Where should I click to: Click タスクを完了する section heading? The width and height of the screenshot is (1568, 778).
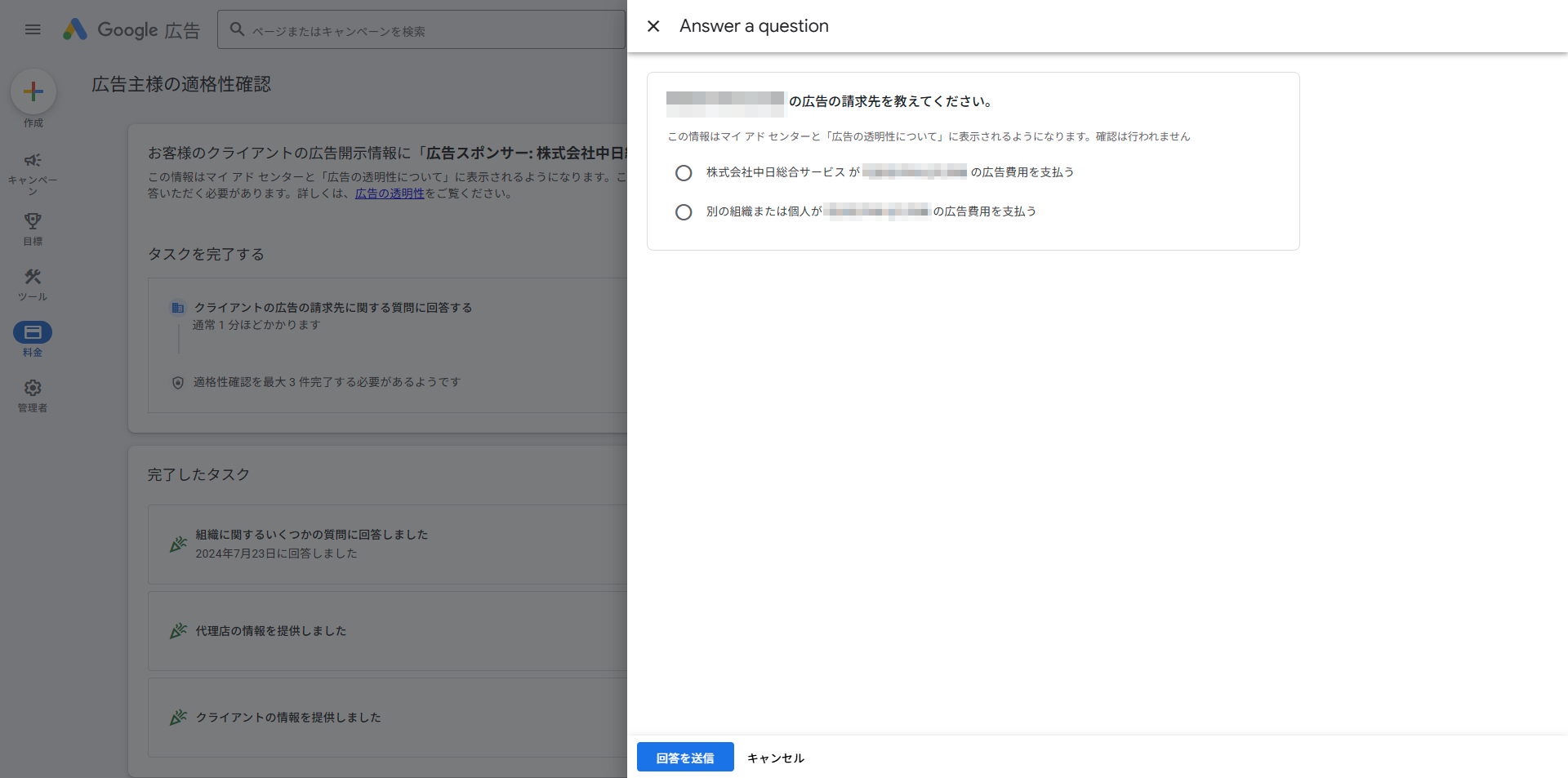tap(206, 254)
